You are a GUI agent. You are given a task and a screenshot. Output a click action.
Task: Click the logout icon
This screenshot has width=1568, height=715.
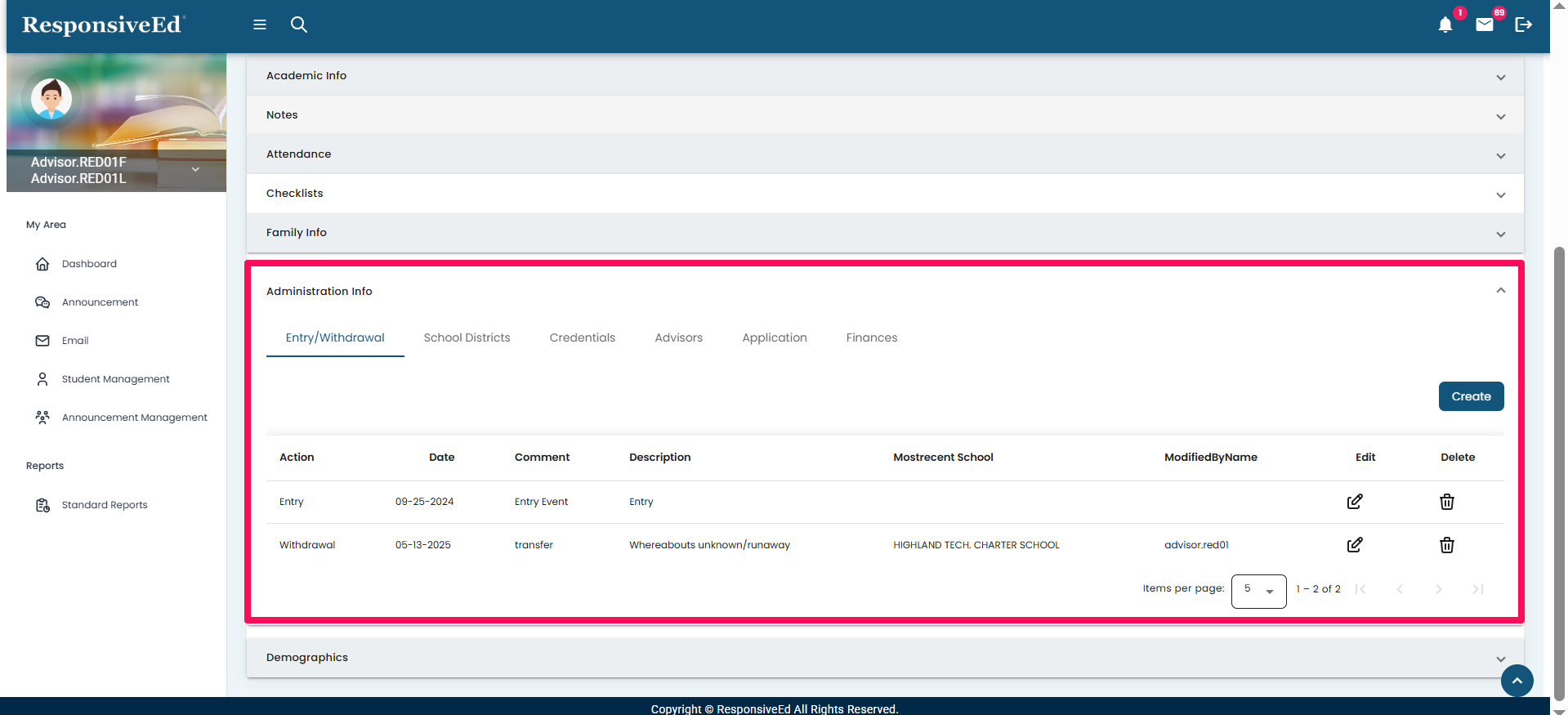1523,25
